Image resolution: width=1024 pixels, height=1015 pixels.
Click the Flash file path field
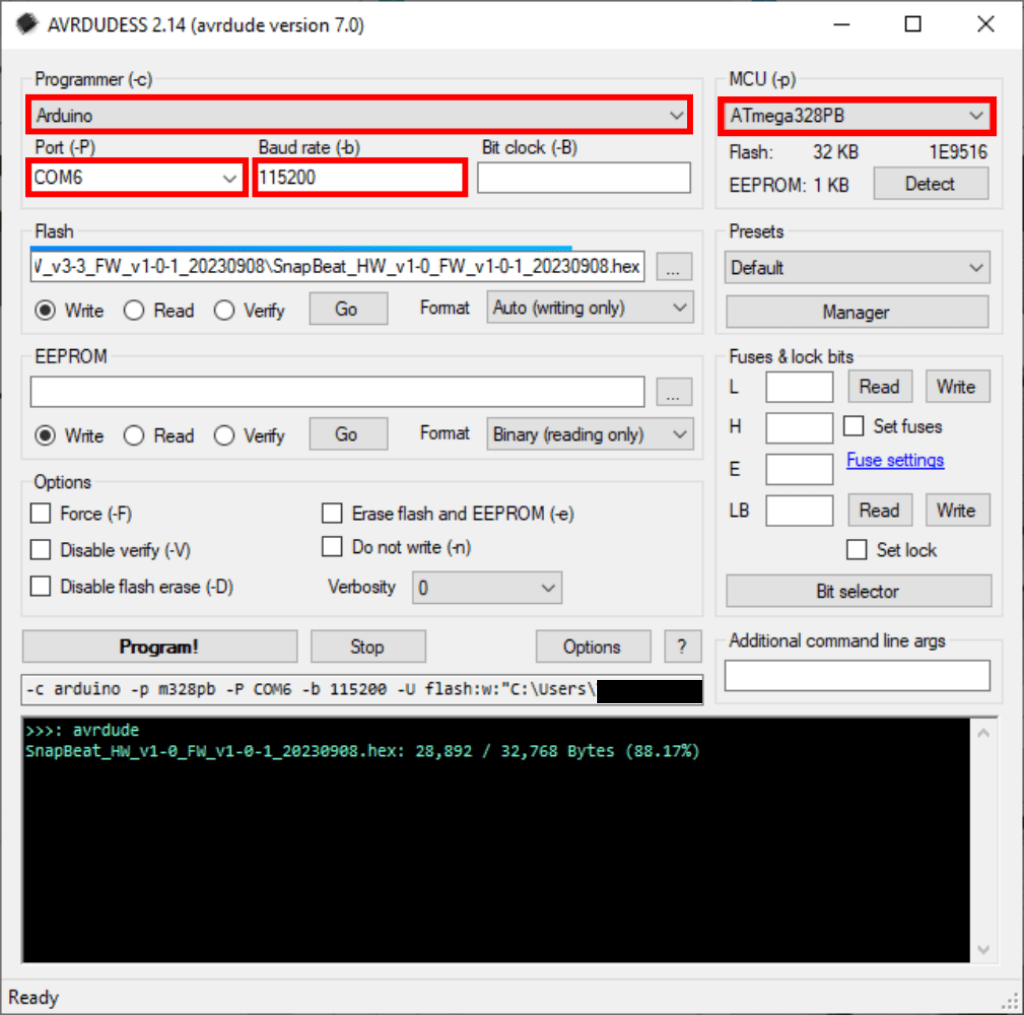pyautogui.click(x=338, y=267)
